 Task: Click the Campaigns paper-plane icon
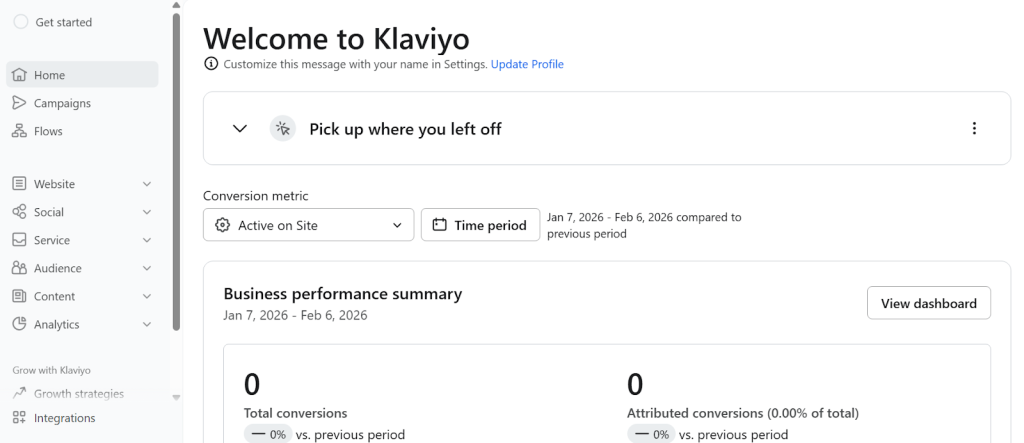click(19, 103)
